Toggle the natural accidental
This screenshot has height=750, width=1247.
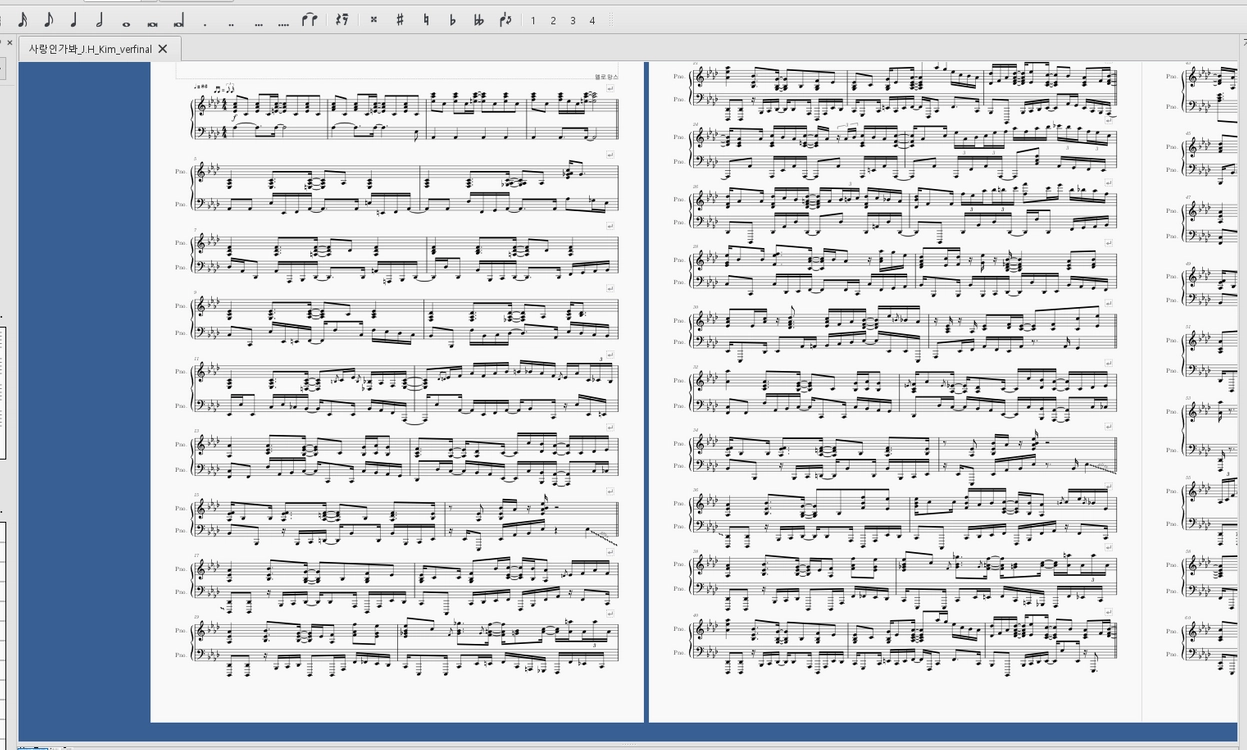point(426,20)
